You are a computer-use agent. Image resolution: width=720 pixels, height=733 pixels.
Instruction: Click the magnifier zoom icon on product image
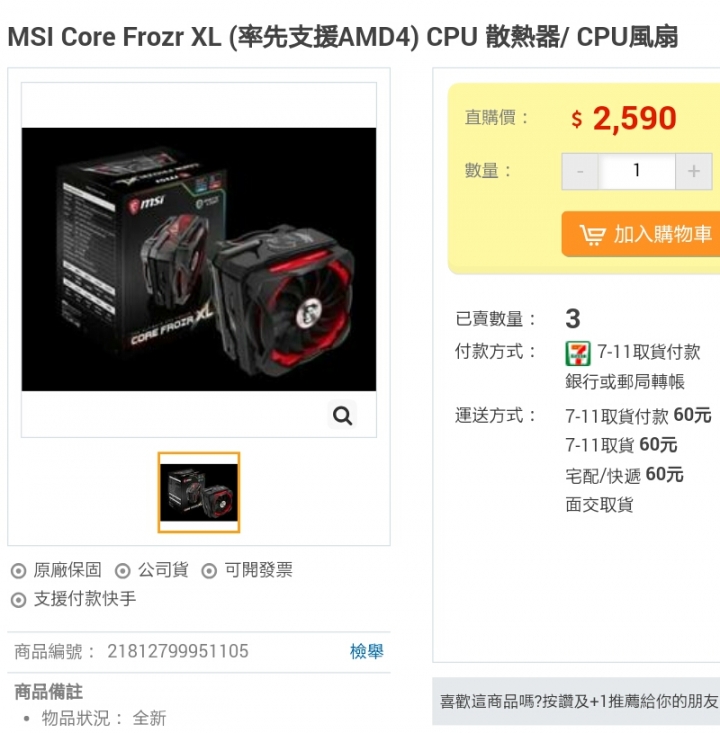tap(342, 415)
